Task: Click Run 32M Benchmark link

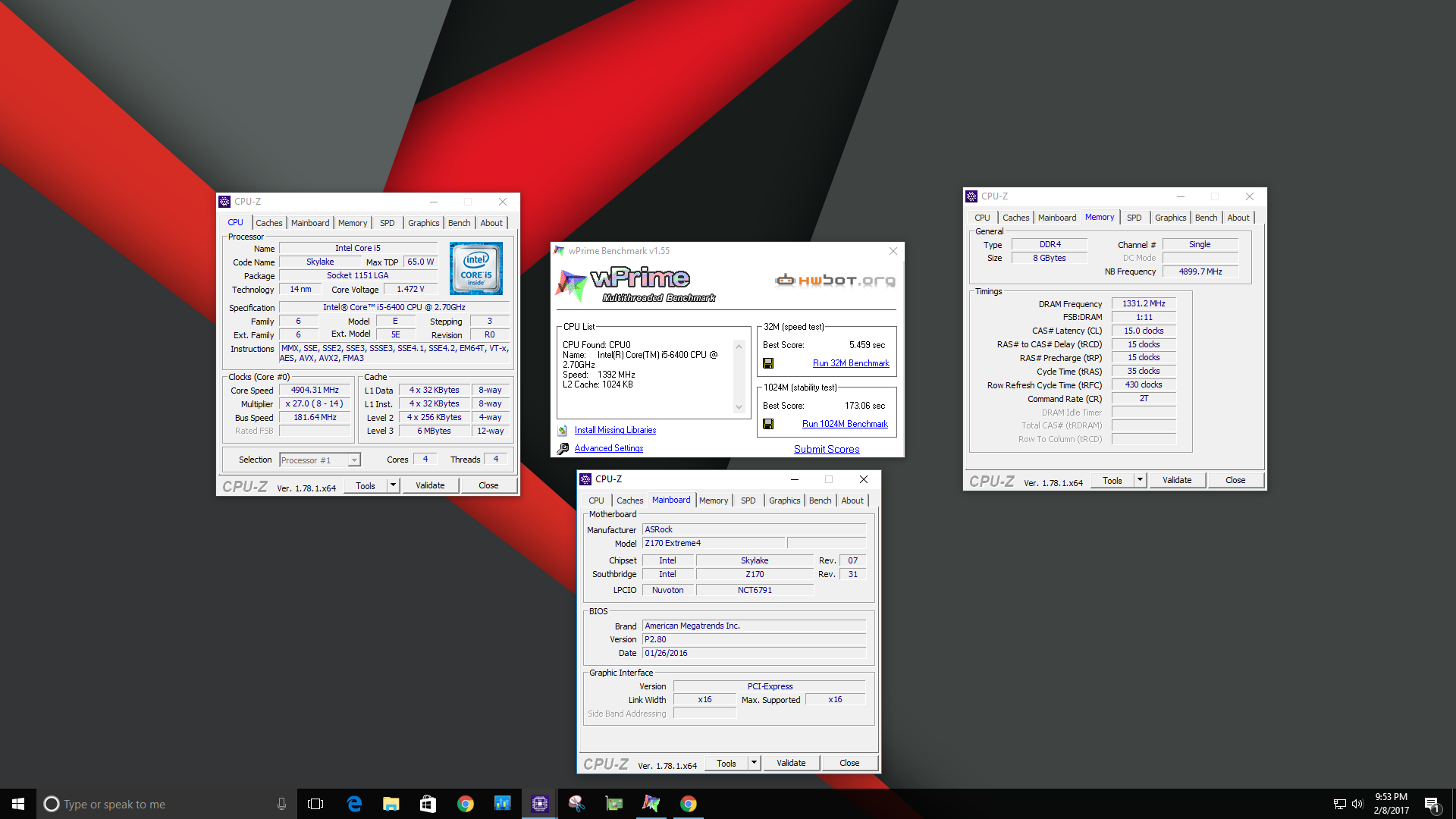Action: (851, 363)
